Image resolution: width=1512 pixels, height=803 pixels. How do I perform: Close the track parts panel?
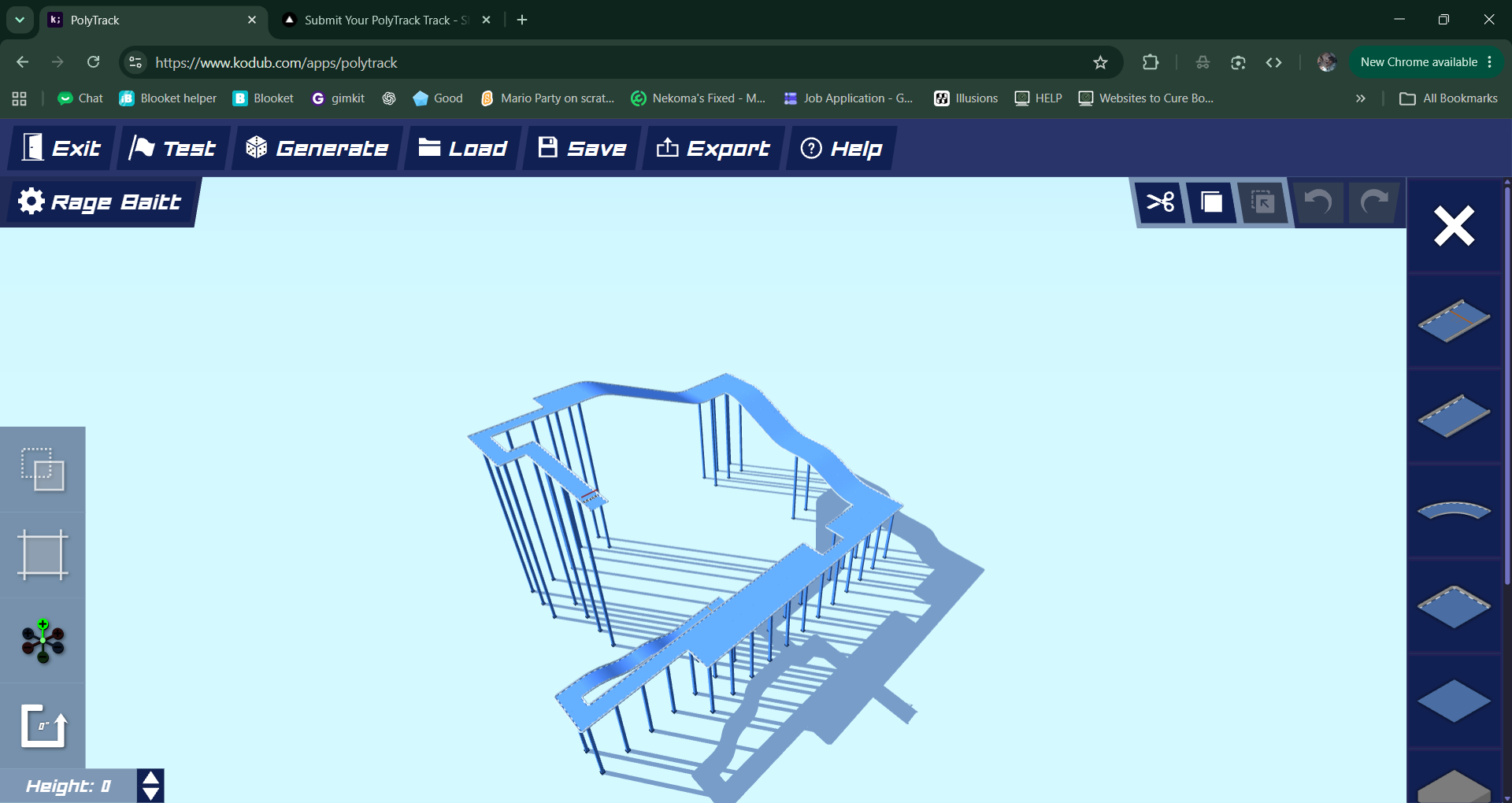tap(1454, 227)
